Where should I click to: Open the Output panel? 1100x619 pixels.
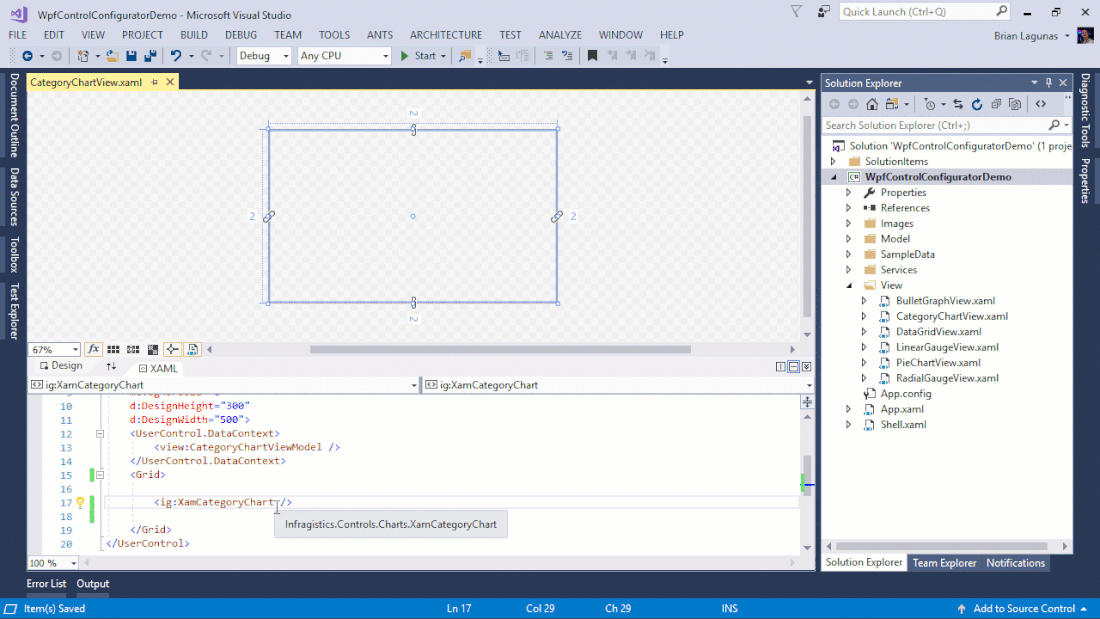pos(93,584)
